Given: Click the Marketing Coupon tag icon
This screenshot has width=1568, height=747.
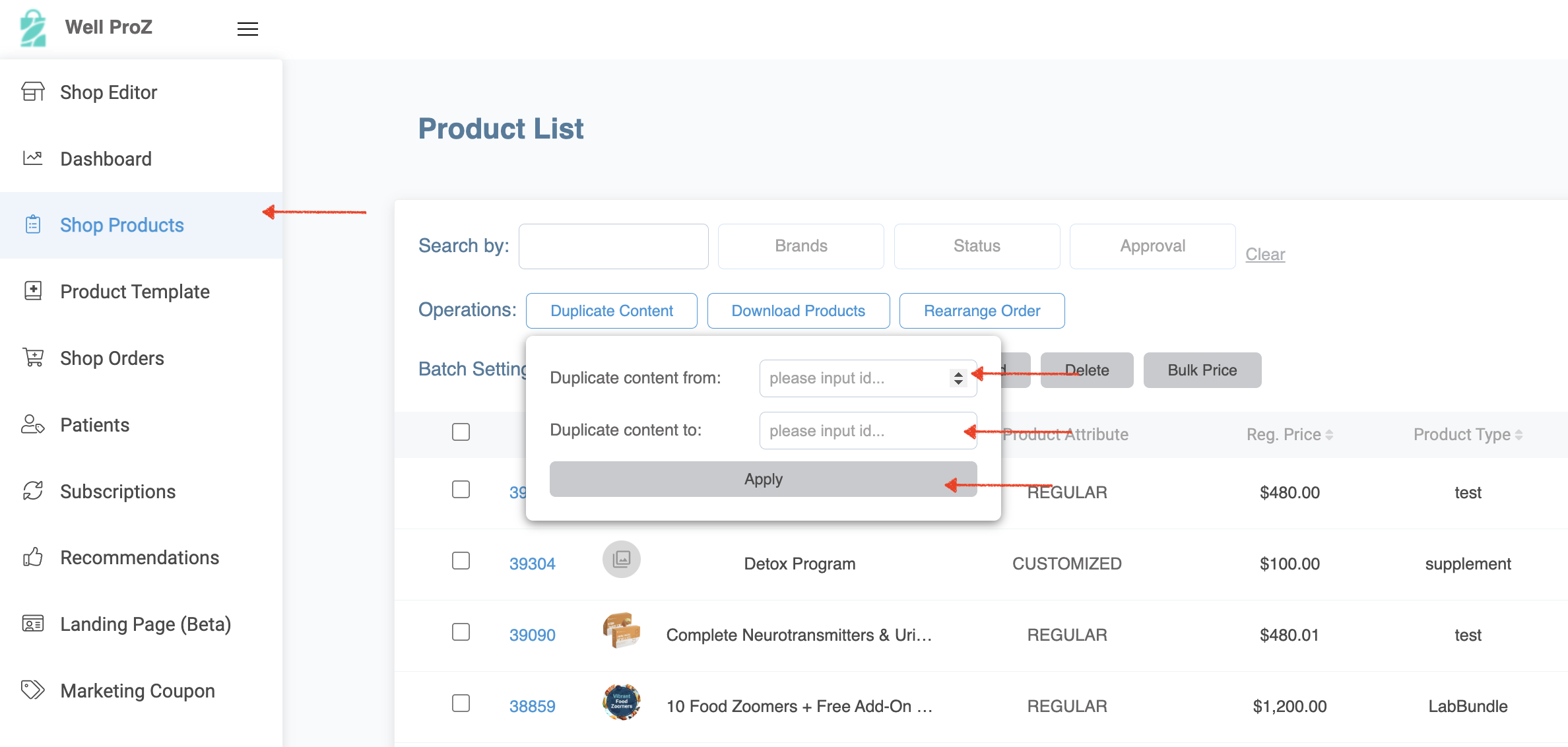Looking at the screenshot, I should tap(33, 690).
